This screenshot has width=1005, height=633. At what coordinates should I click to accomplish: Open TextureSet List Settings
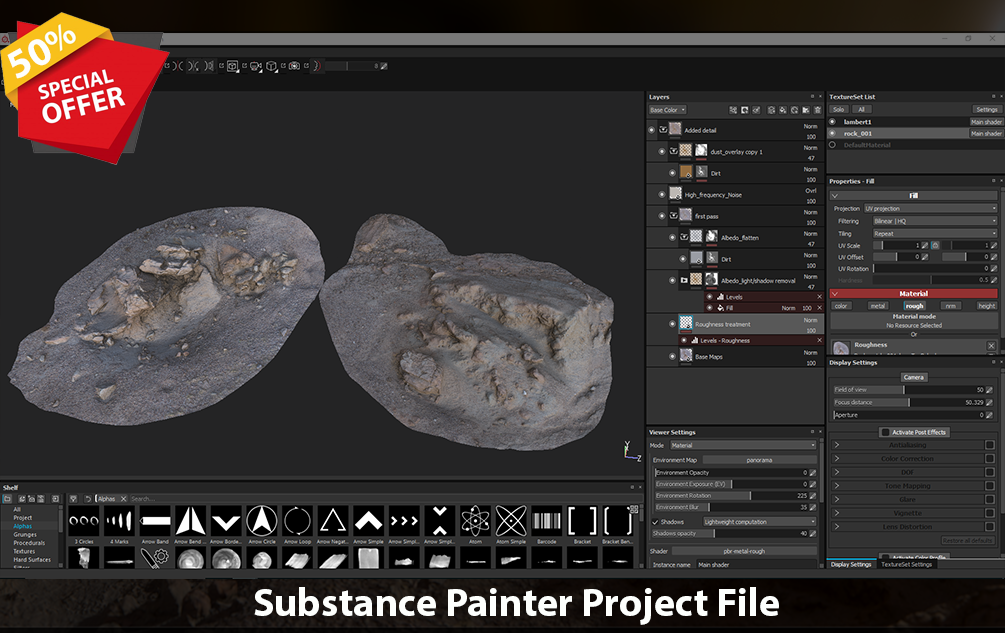click(x=986, y=110)
